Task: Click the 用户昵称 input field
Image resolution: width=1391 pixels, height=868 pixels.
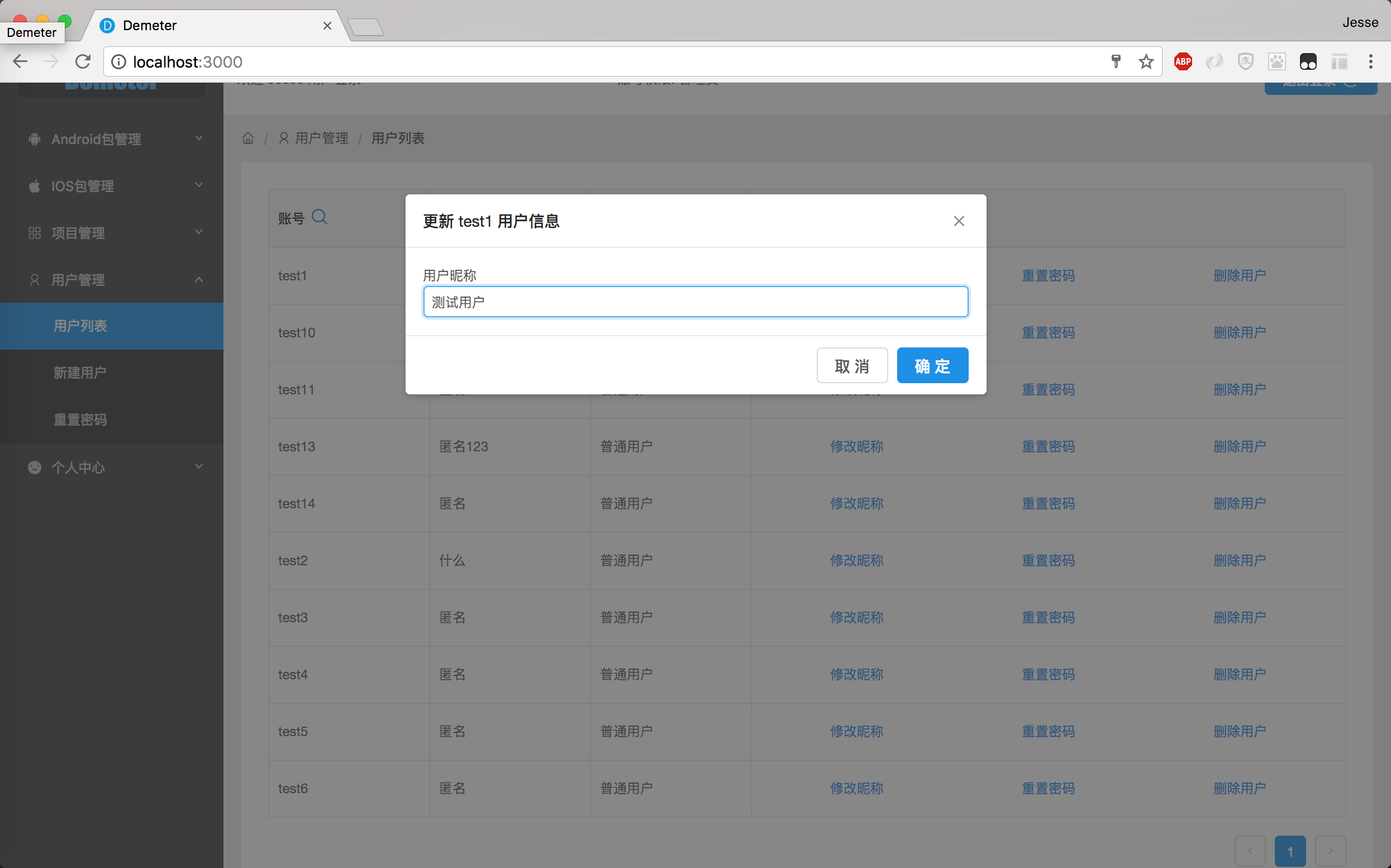Action: 695,302
